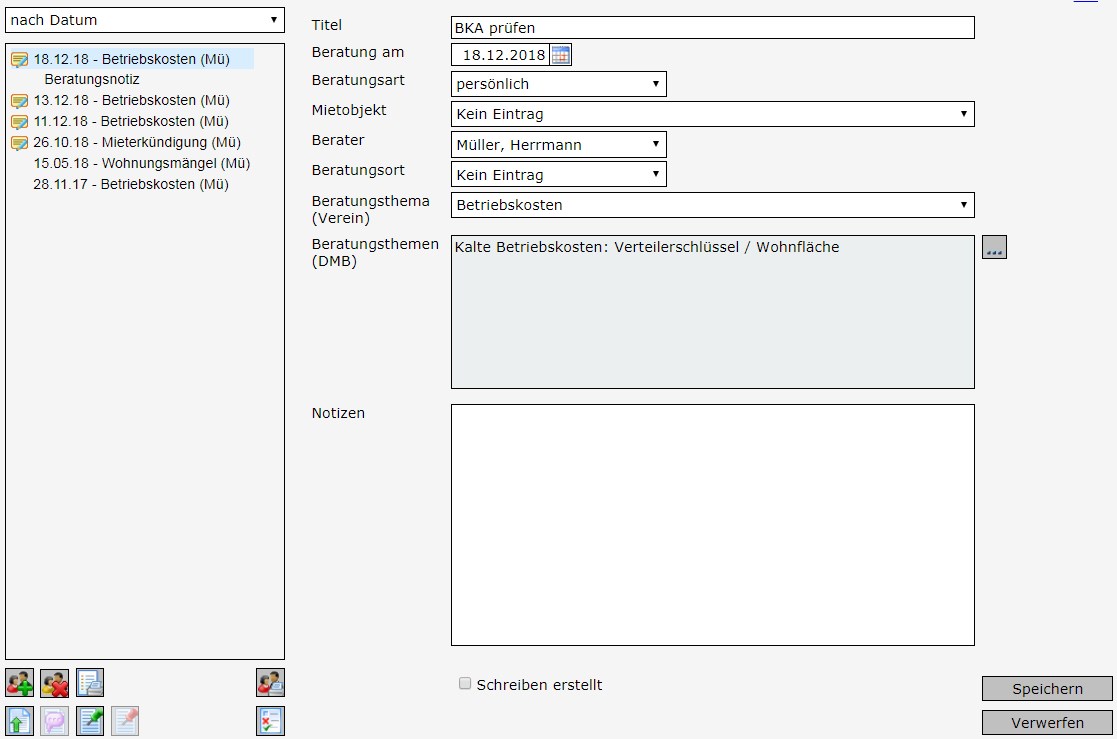Expand the Beratungsthema (Verein) dropdown
Image resolution: width=1117 pixels, height=739 pixels.
coord(712,205)
